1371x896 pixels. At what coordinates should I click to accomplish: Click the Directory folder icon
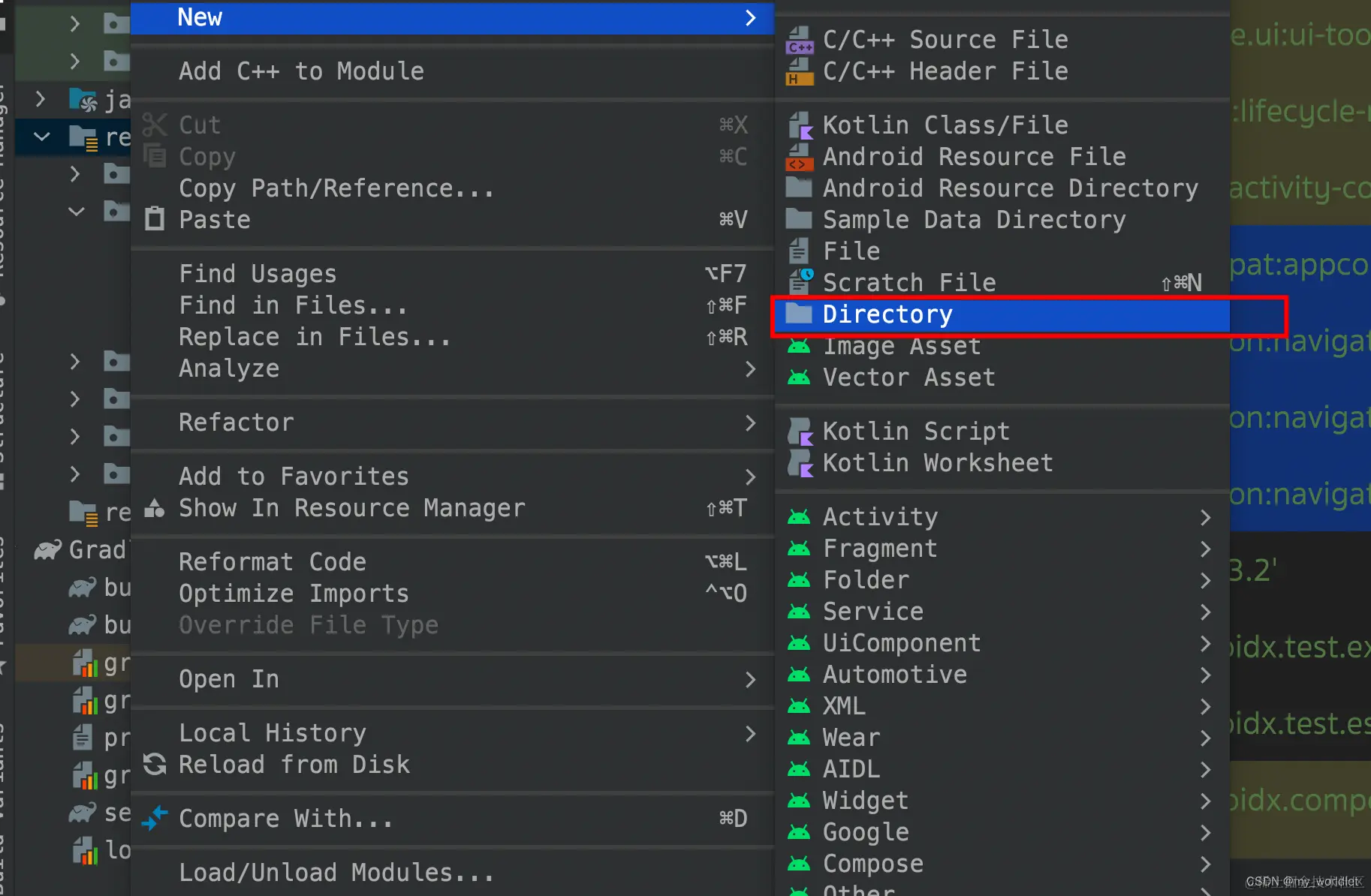tap(799, 314)
